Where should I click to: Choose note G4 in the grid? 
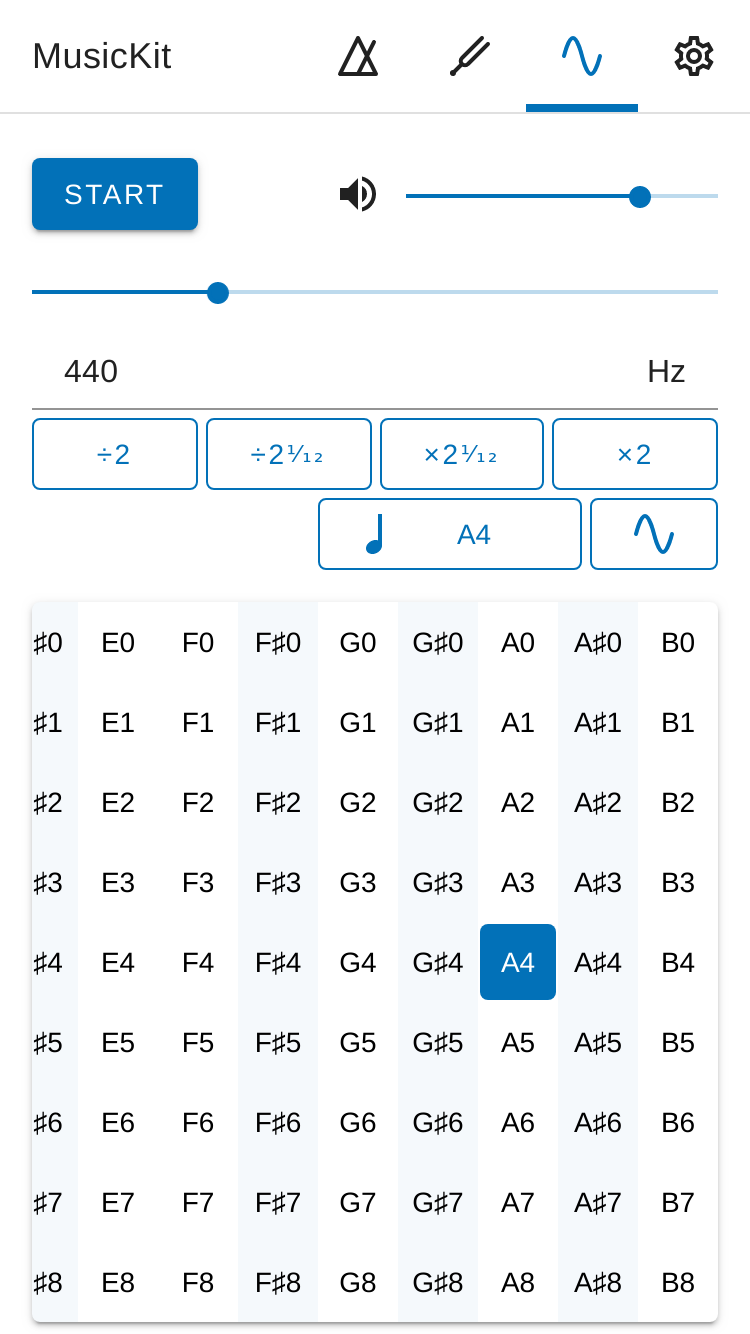358,962
